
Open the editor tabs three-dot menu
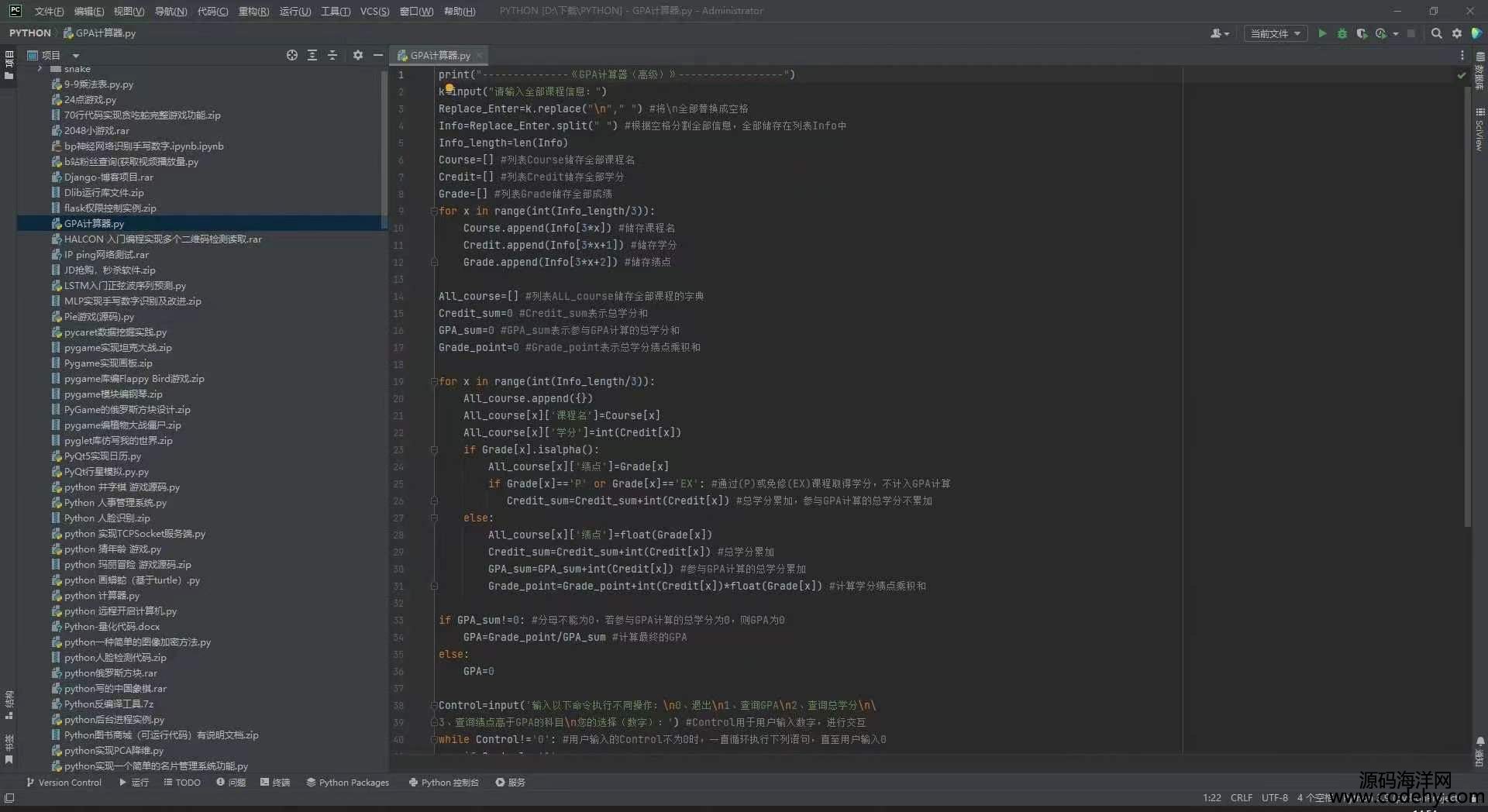tap(1462, 55)
